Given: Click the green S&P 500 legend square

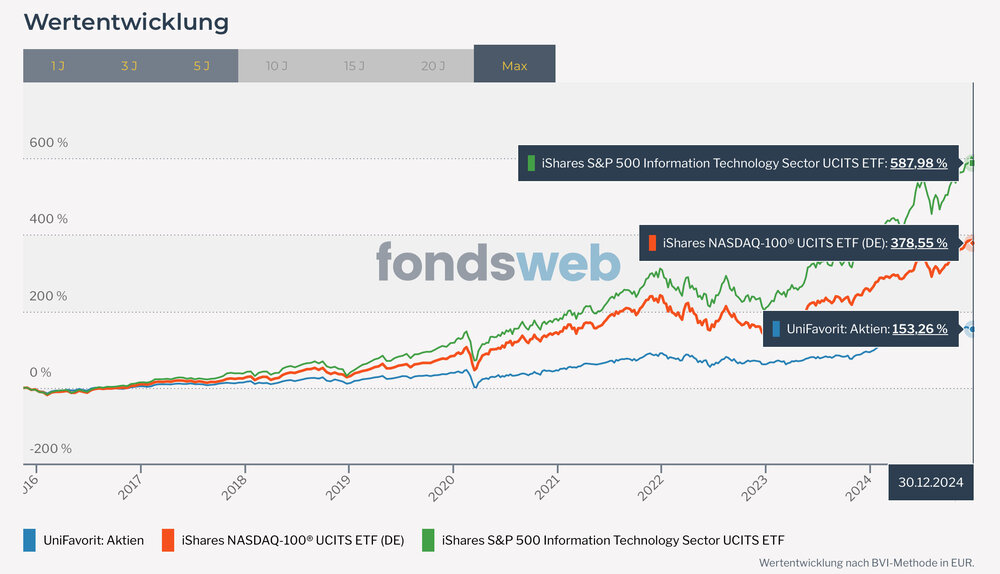Looking at the screenshot, I should 428,540.
